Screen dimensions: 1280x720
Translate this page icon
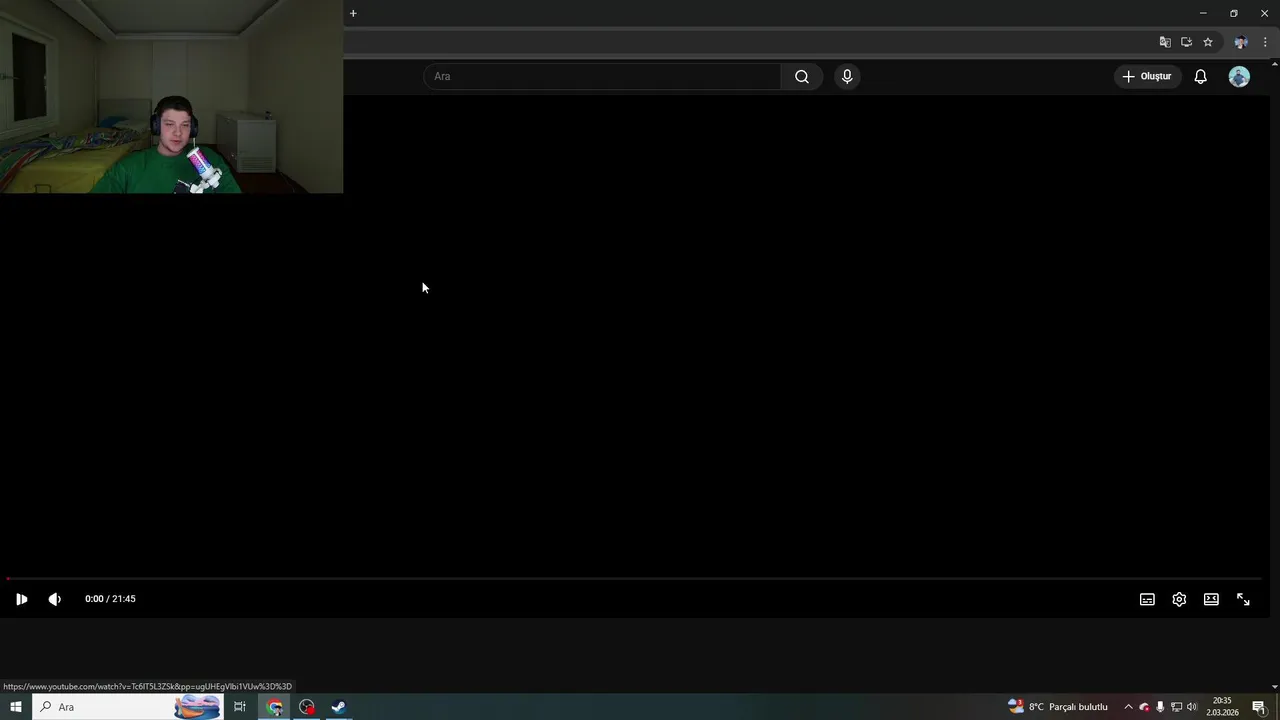coord(1165,42)
